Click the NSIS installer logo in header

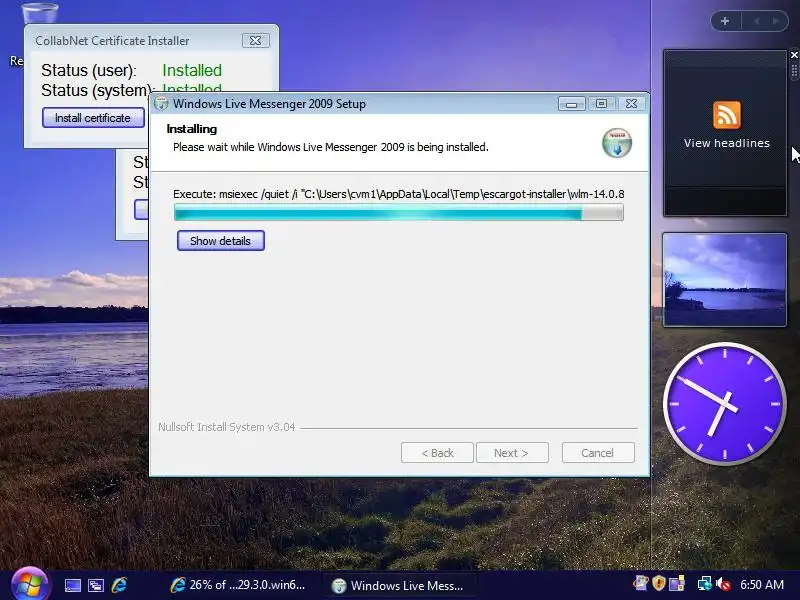coord(617,142)
